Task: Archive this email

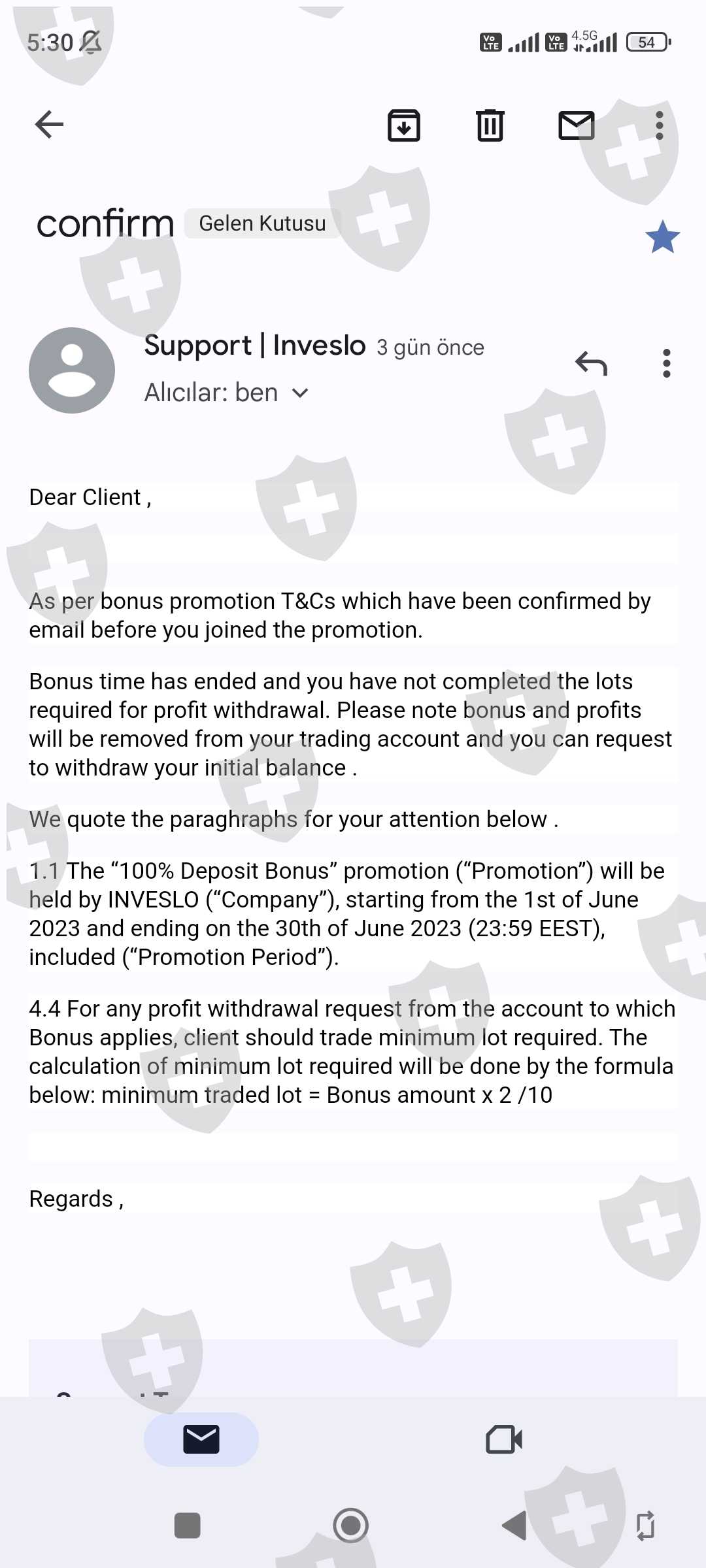Action: click(404, 125)
